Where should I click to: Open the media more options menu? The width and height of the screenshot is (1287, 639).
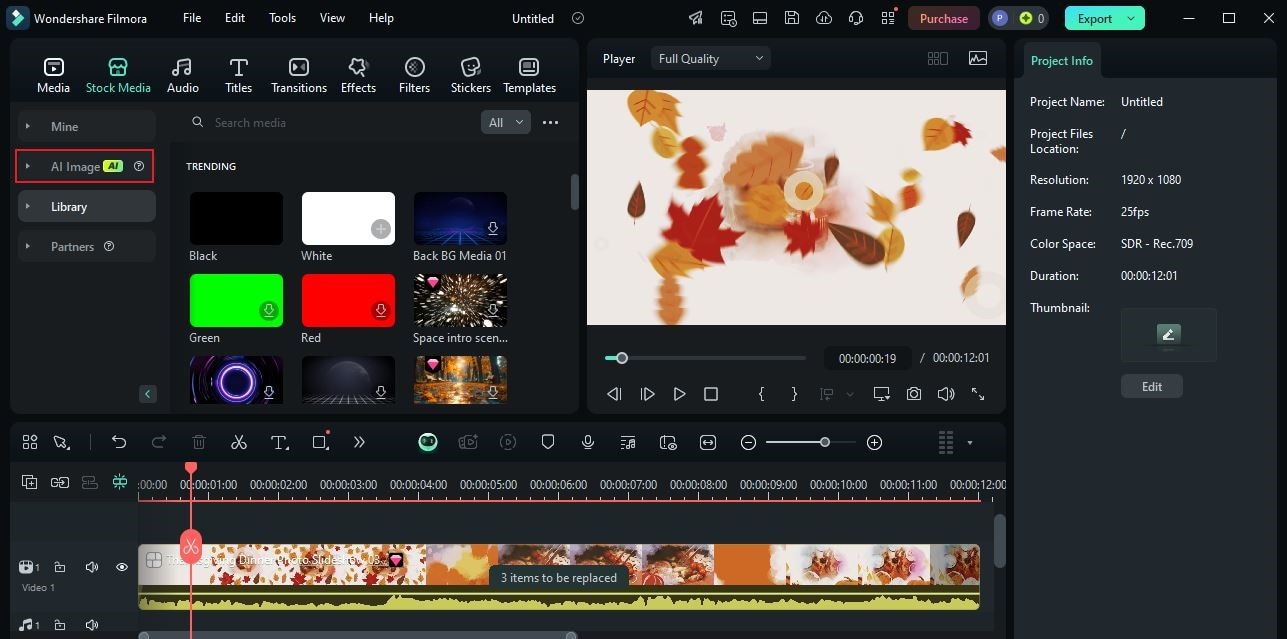(550, 122)
